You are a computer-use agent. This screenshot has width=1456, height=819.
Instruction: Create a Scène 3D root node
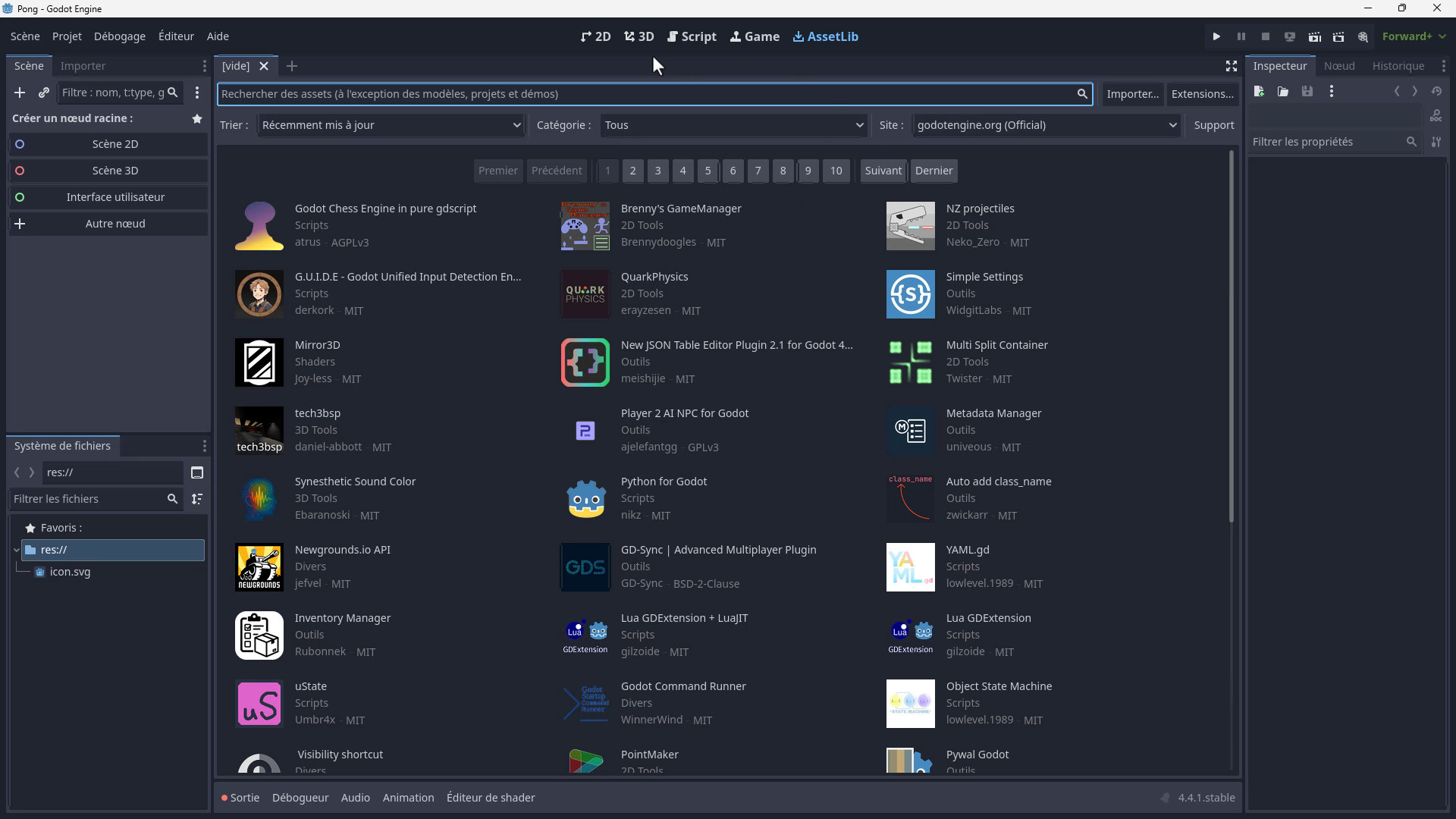coord(108,171)
